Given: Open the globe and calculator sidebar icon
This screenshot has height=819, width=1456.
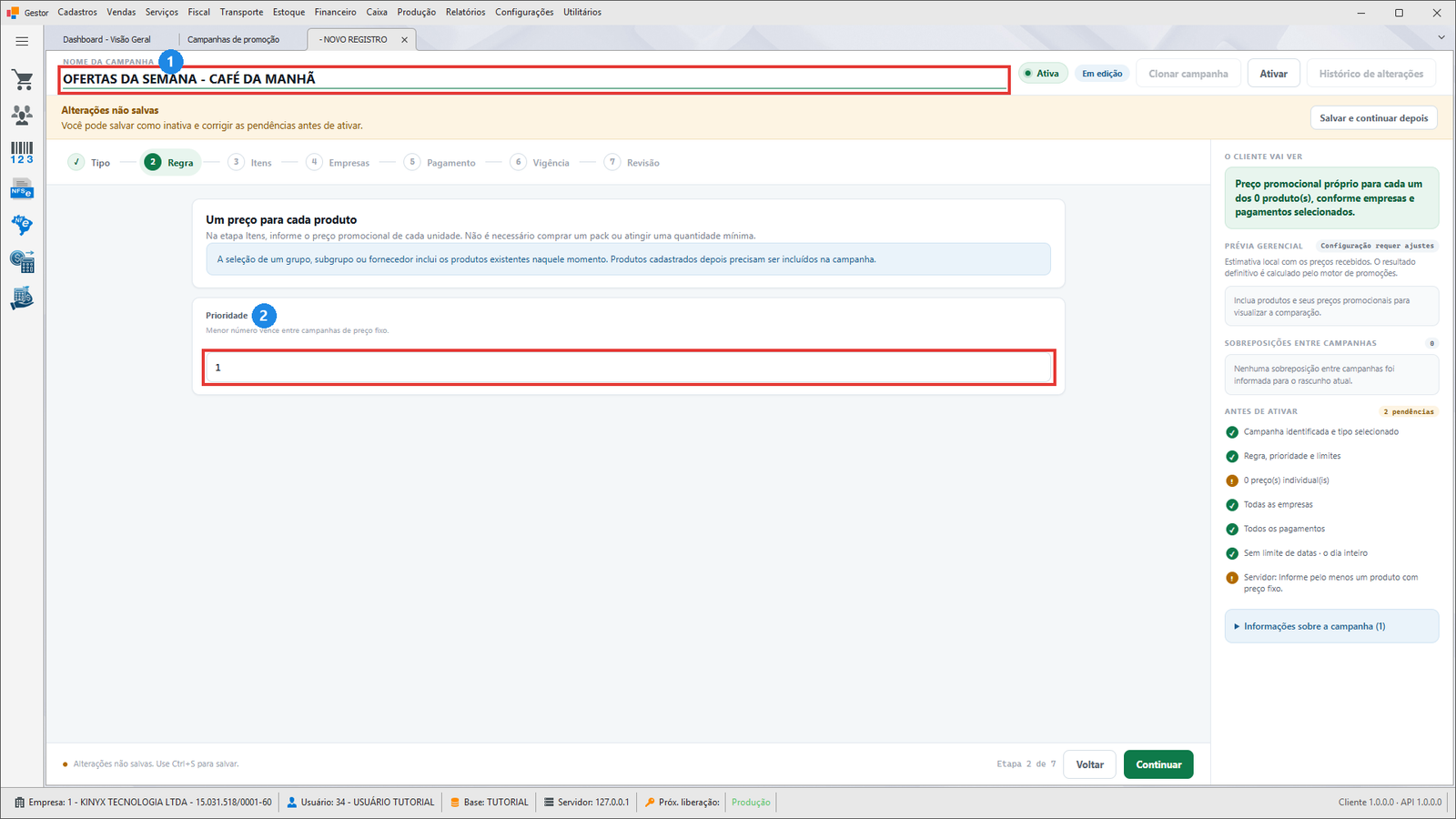Looking at the screenshot, I should pyautogui.click(x=22, y=262).
